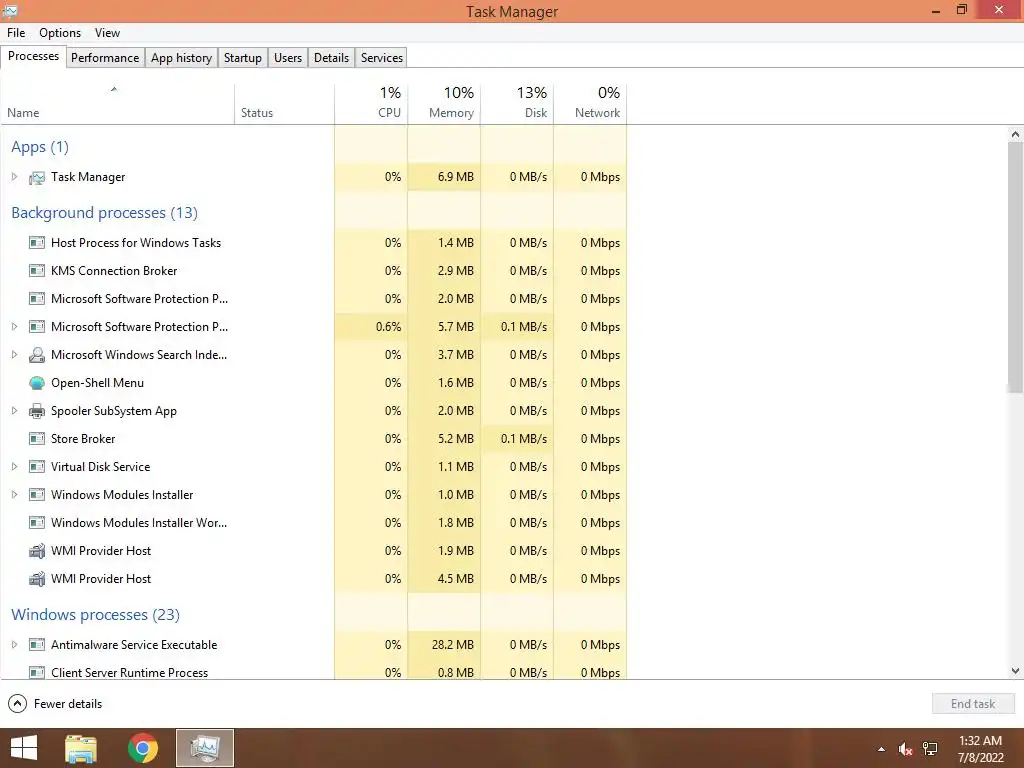Open the File menu
The image size is (1024, 768).
pos(16,33)
